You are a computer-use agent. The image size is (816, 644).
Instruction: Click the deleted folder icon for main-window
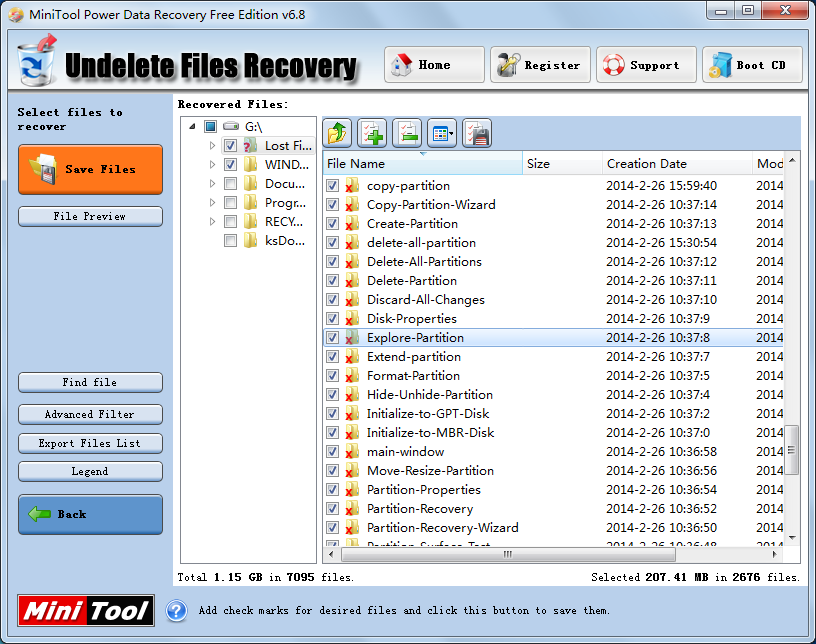352,452
